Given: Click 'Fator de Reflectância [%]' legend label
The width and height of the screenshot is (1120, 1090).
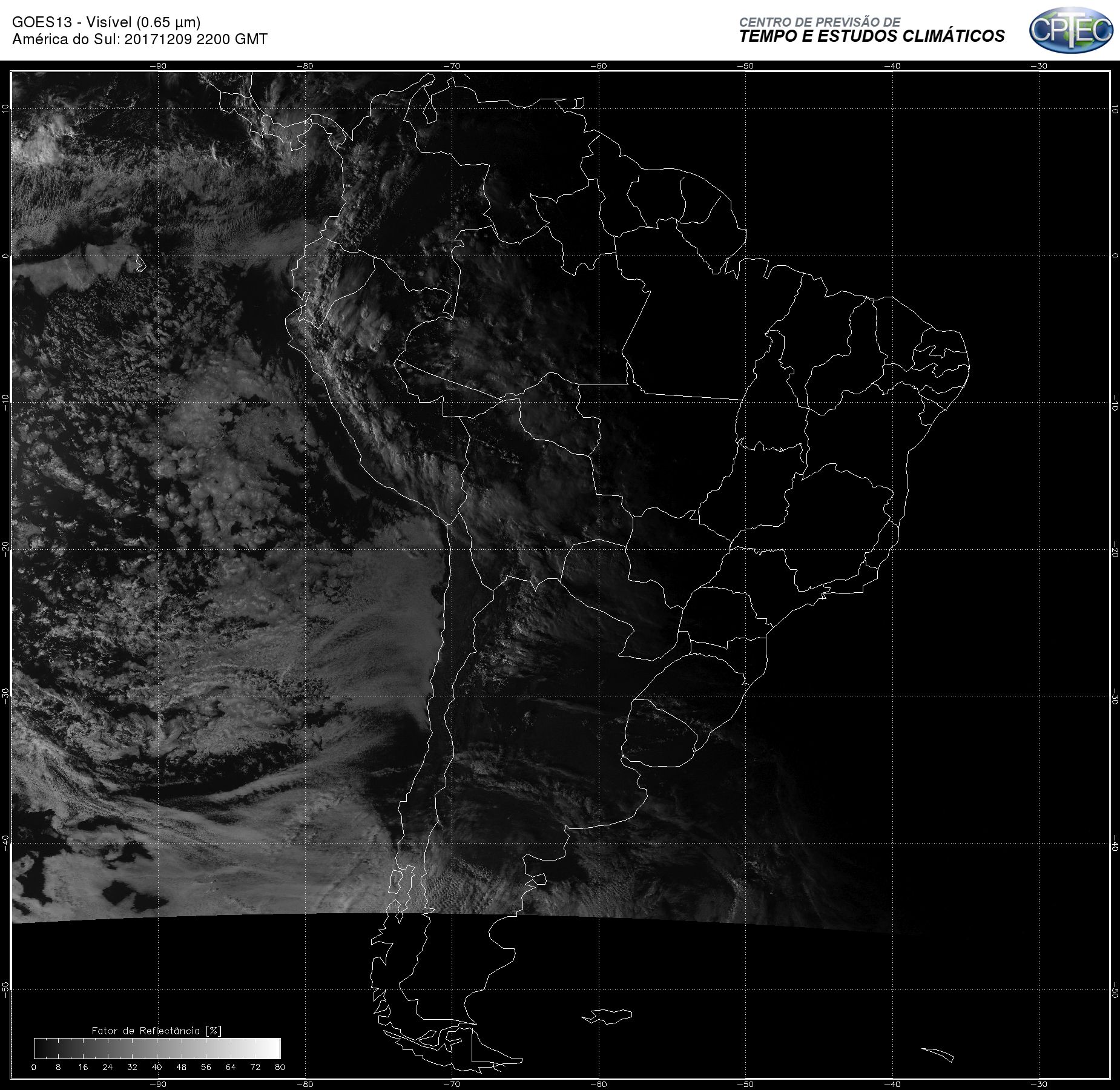Looking at the screenshot, I should pyautogui.click(x=156, y=1031).
